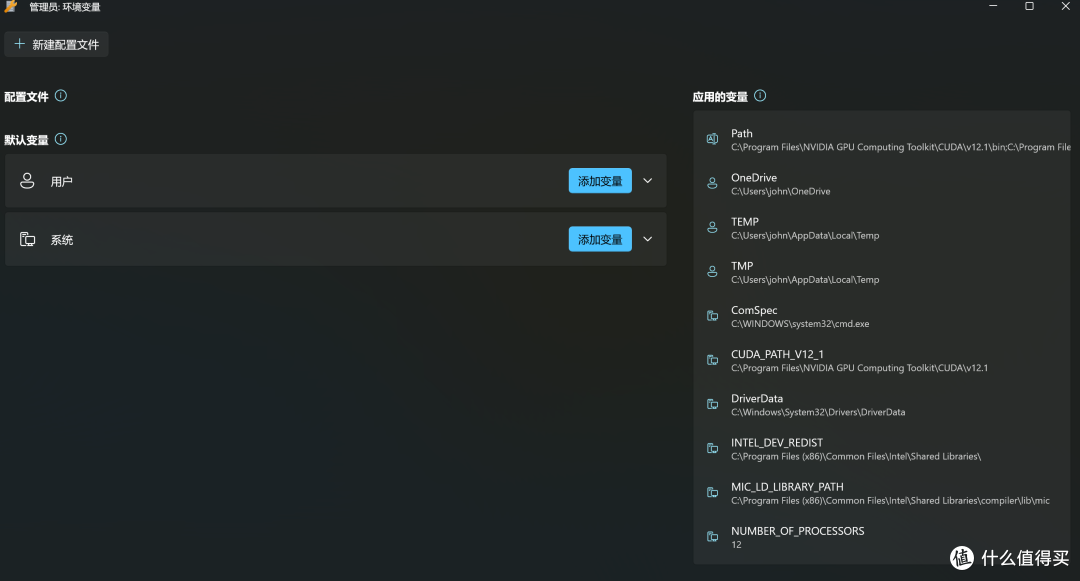1080x581 pixels.
Task: Click the ComSpec system variable icon
Action: 712,316
